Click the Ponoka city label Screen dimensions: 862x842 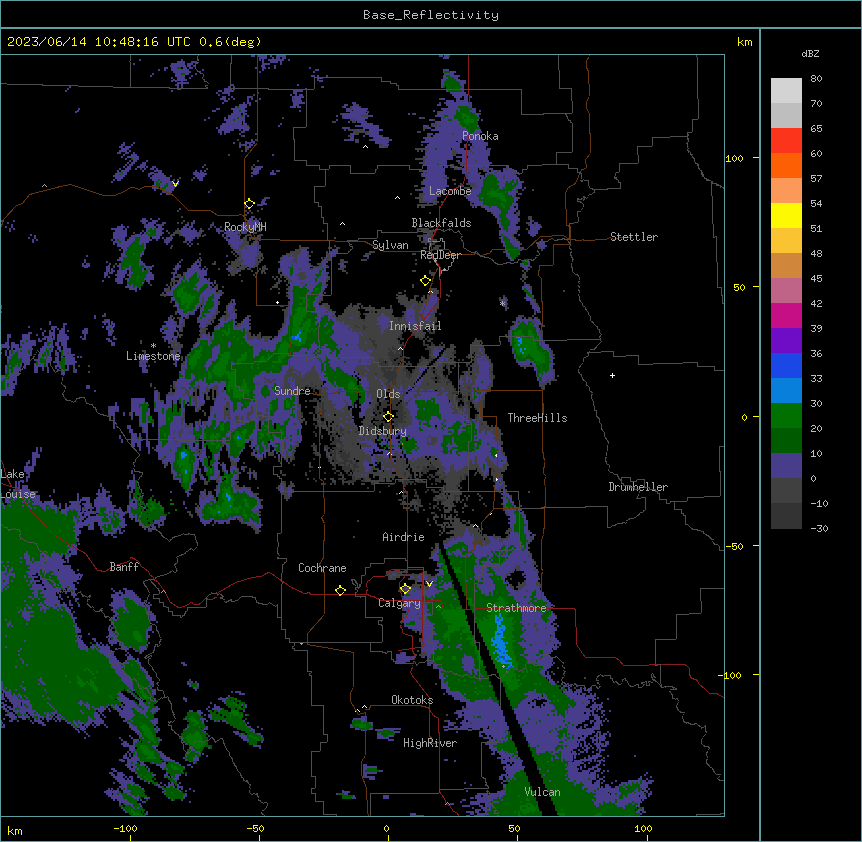click(480, 136)
